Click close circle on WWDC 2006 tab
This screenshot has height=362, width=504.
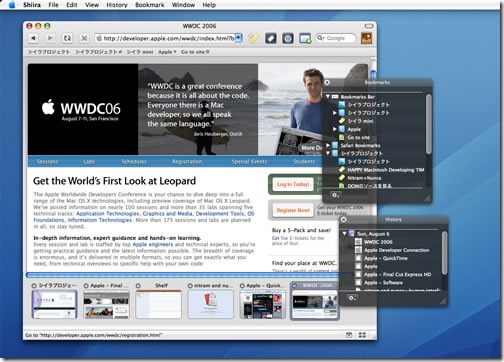pos(294,286)
